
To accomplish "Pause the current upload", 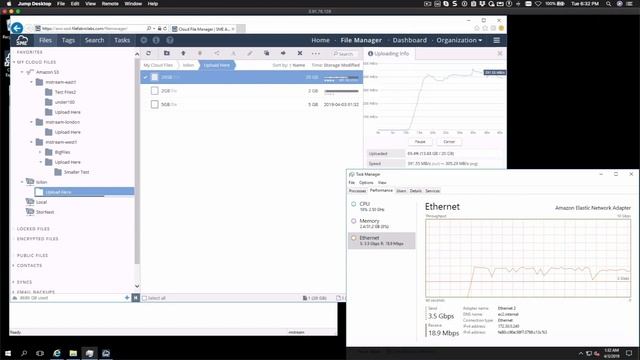I will (x=420, y=142).
